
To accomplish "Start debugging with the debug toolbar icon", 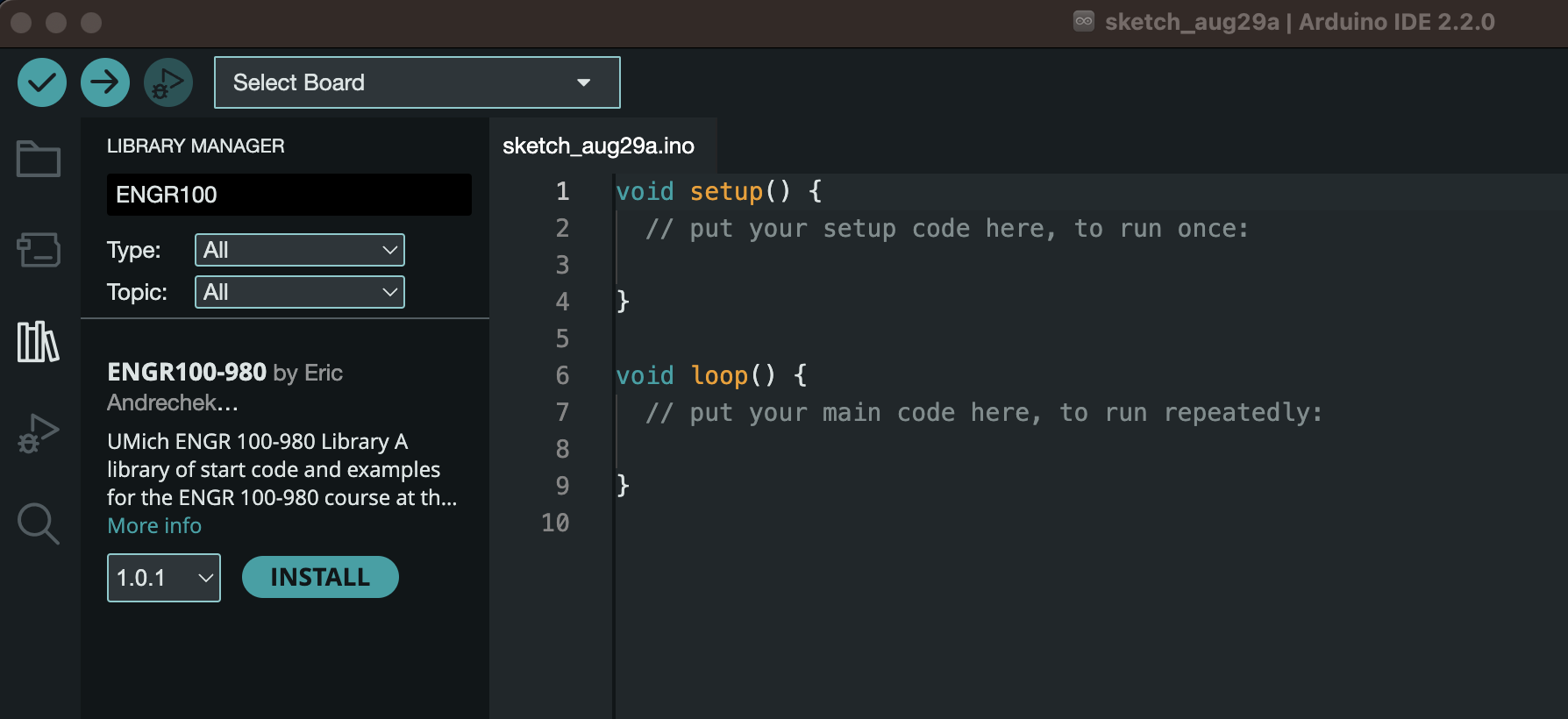I will pyautogui.click(x=168, y=82).
